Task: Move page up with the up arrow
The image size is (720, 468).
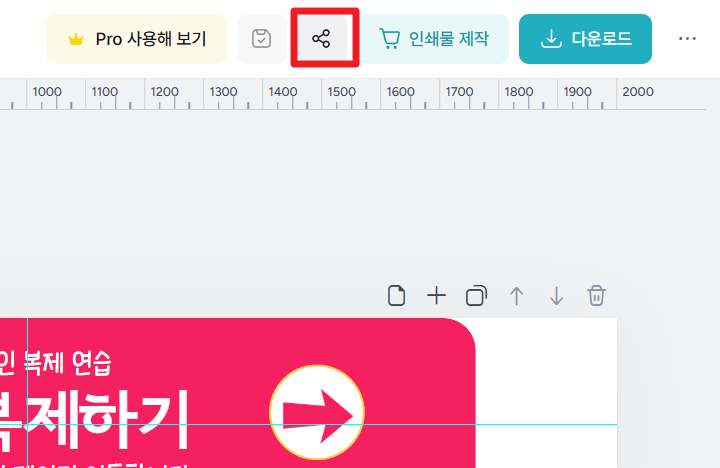Action: [516, 296]
